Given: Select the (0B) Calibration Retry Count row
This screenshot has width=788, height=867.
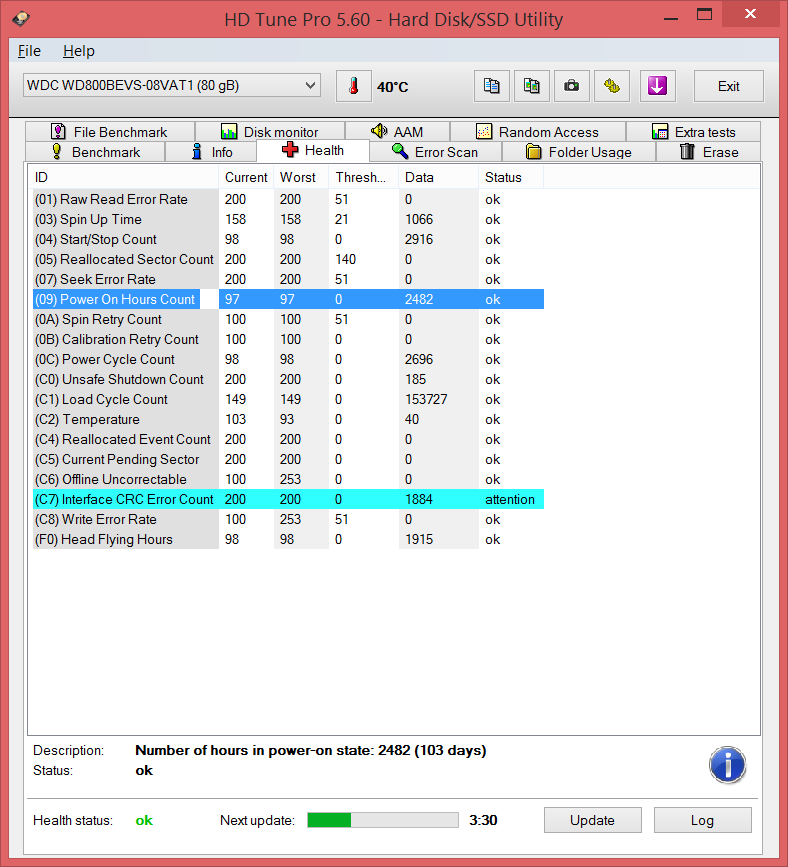Looking at the screenshot, I should coord(288,339).
